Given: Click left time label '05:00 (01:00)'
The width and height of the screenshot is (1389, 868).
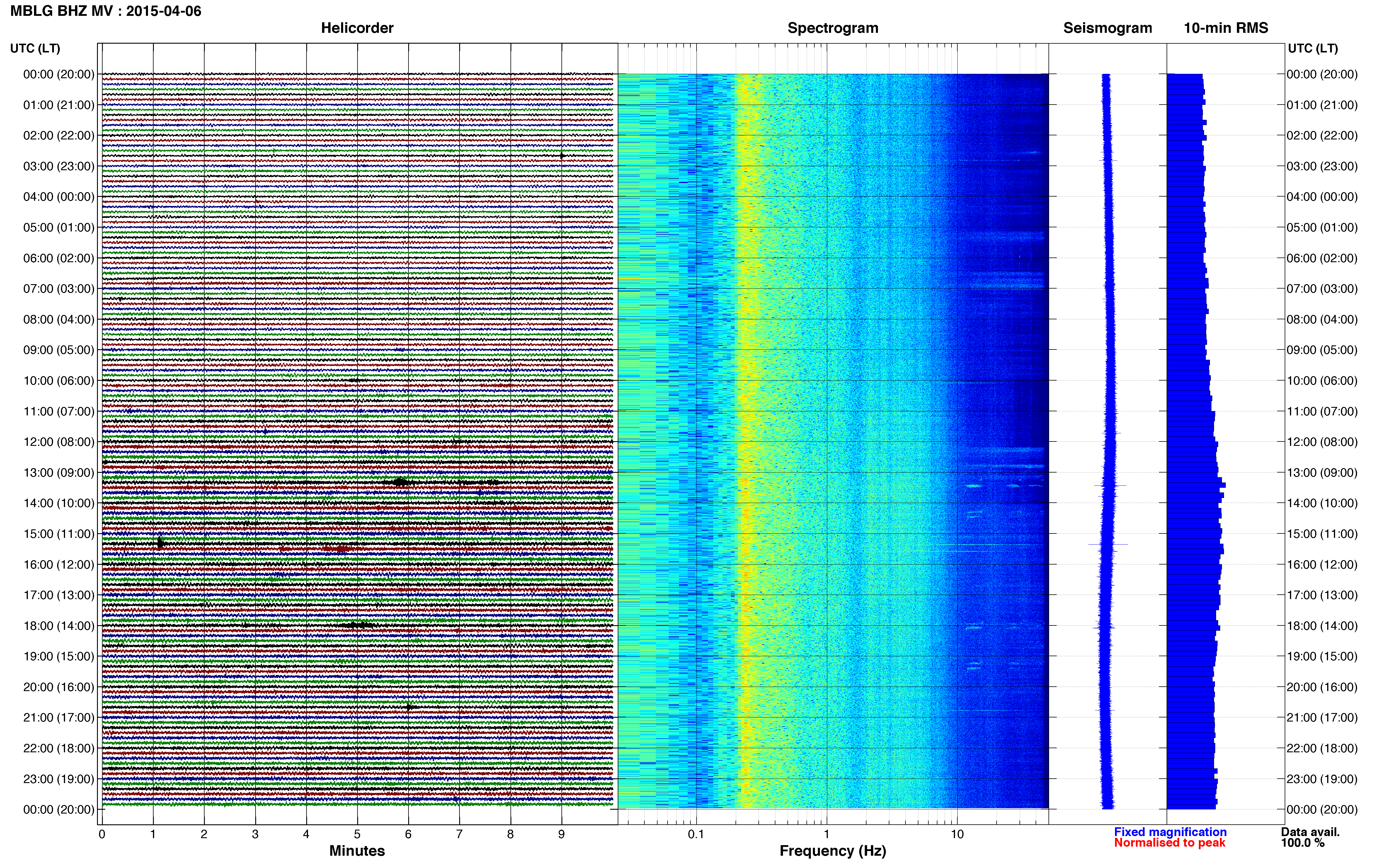Looking at the screenshot, I should (x=59, y=227).
